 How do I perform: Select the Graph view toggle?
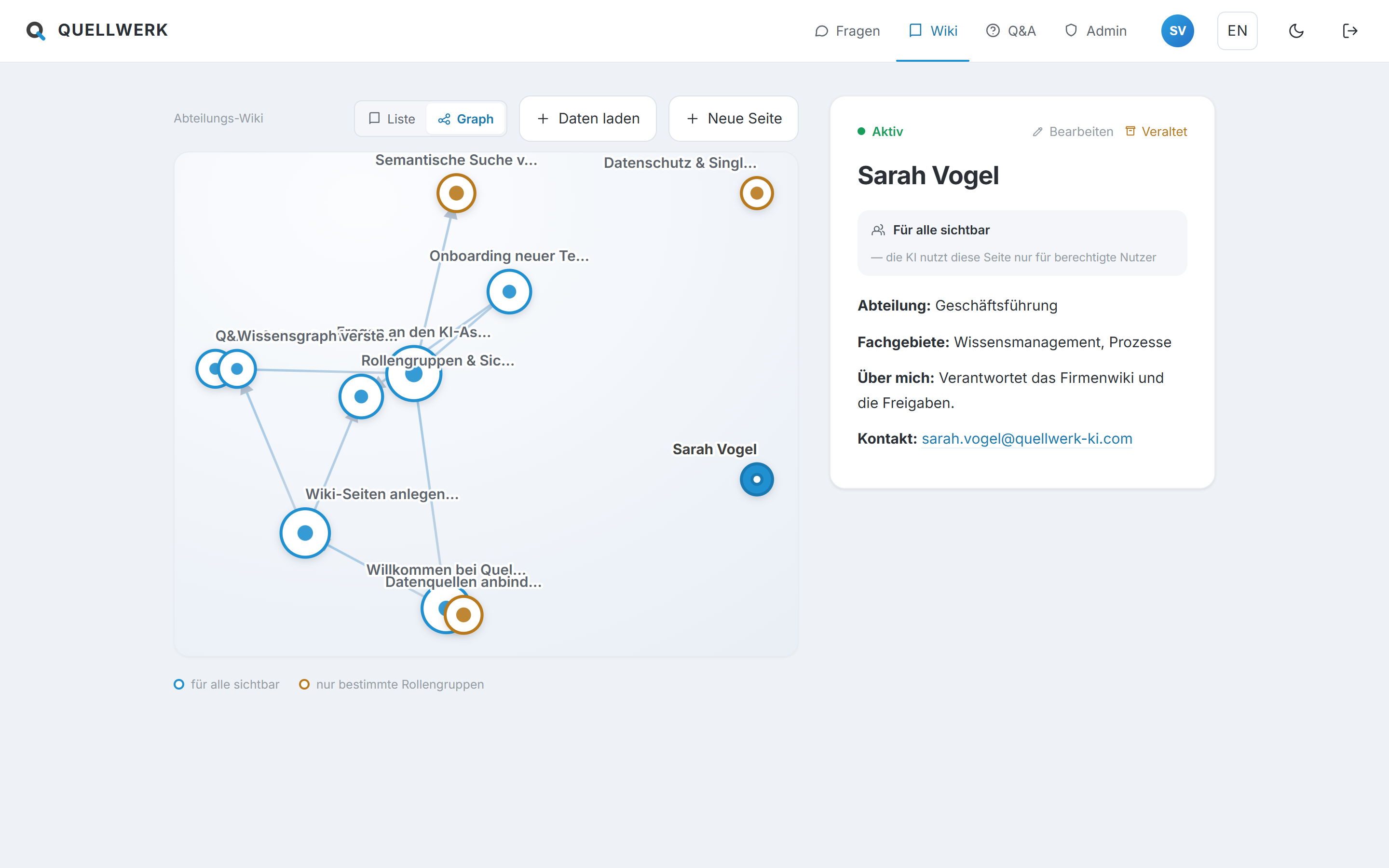tap(465, 119)
